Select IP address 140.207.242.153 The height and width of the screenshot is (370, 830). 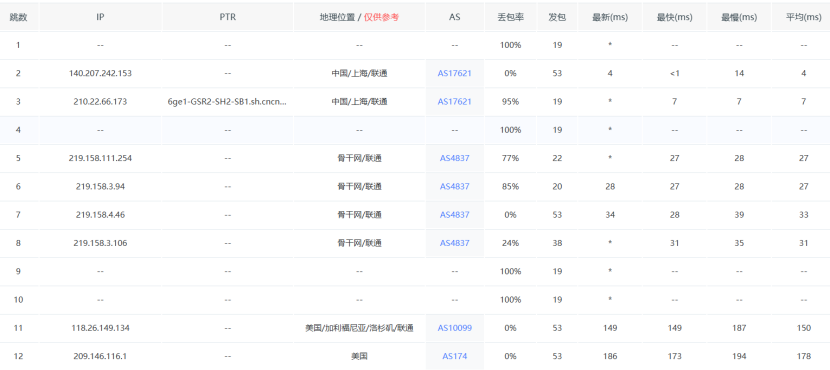coord(100,74)
